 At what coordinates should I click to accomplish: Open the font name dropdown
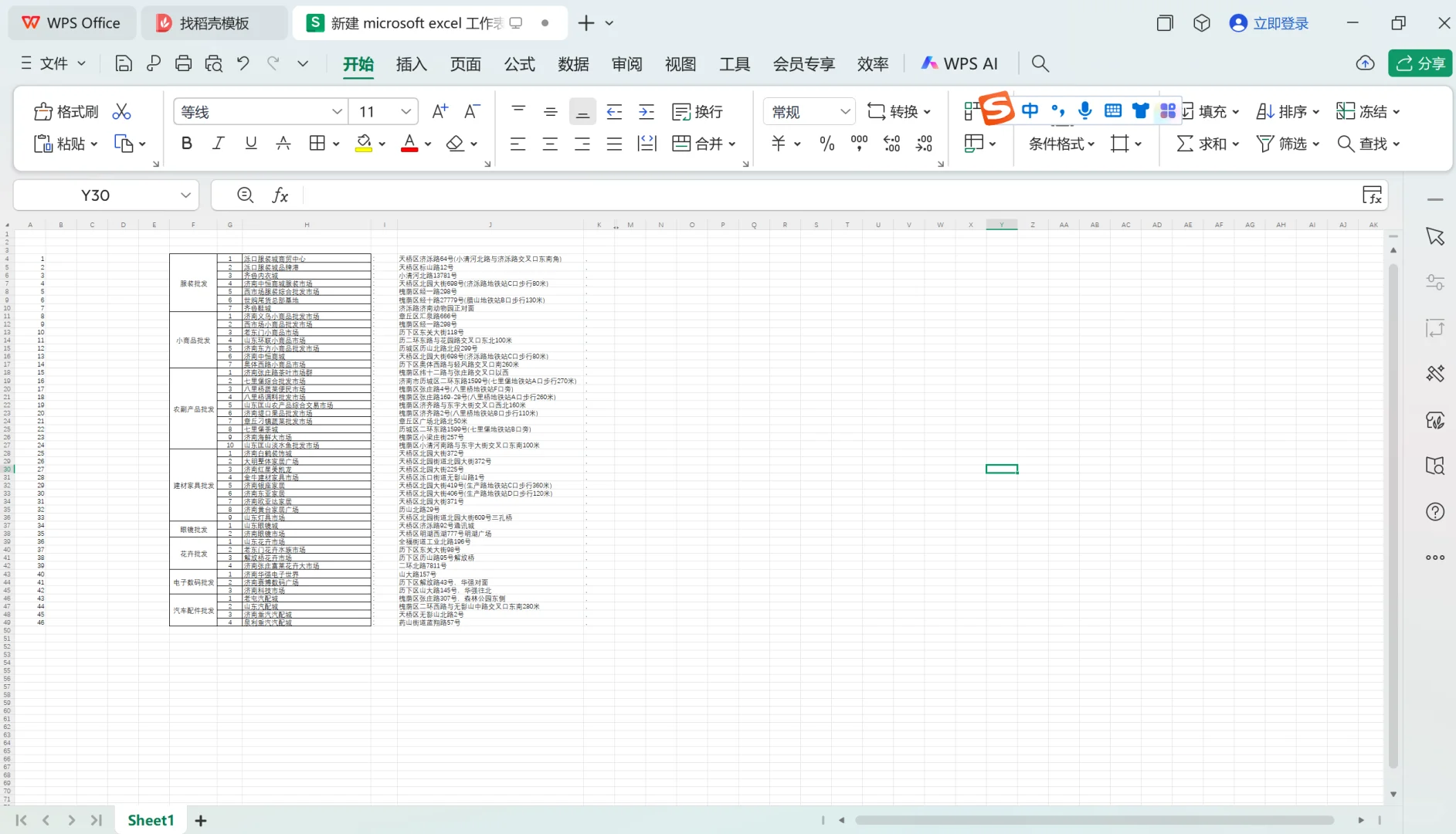click(337, 112)
